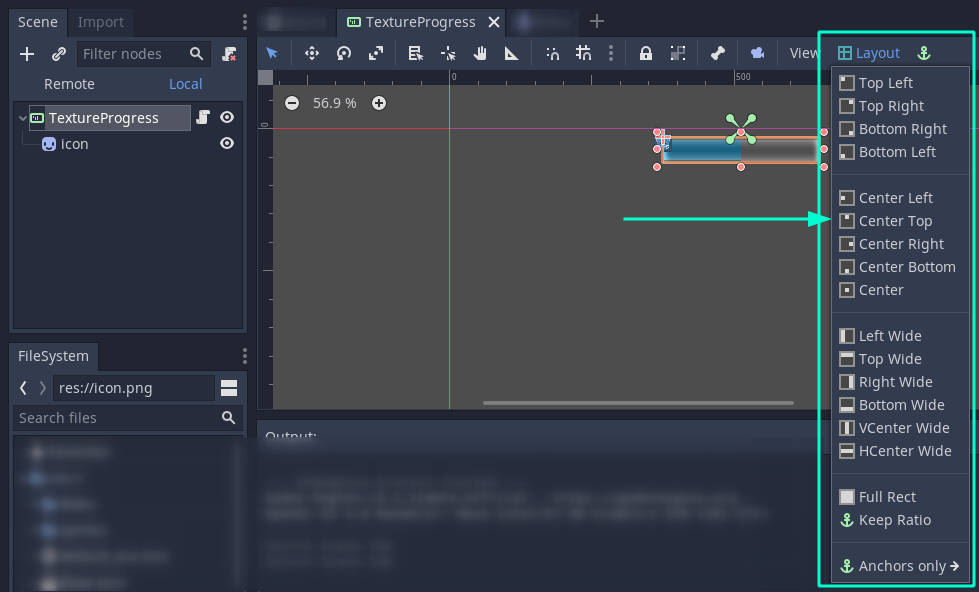Image resolution: width=979 pixels, height=592 pixels.
Task: Toggle visibility of the TextureProgress node
Action: (x=228, y=117)
